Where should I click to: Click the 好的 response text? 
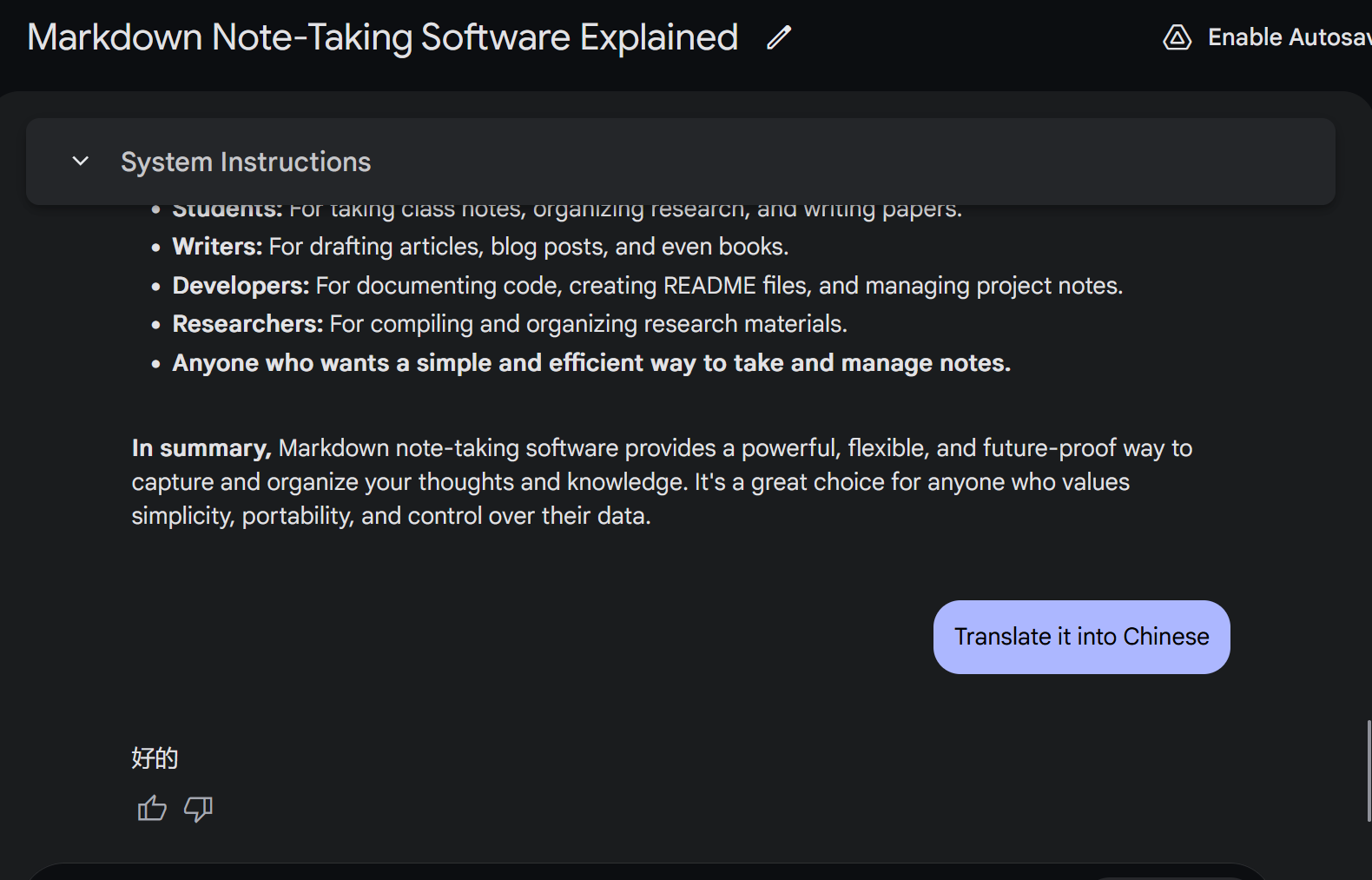pos(155,758)
